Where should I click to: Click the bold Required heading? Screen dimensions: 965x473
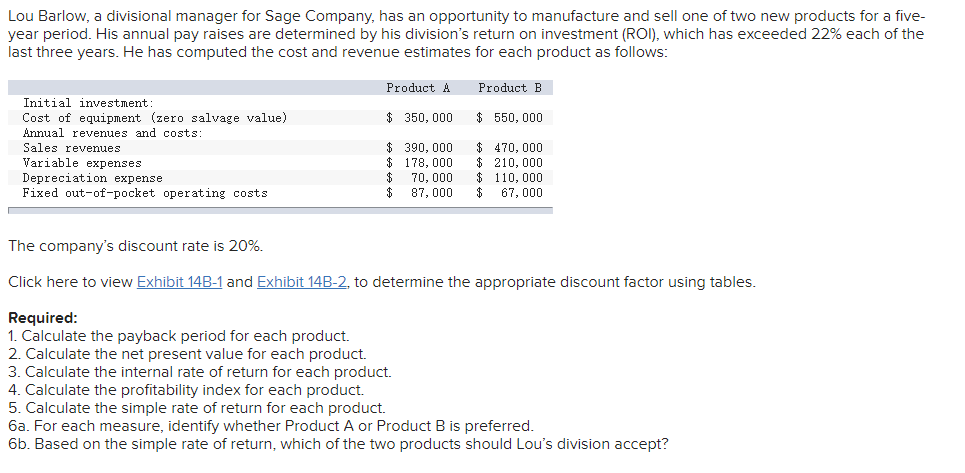tap(43, 318)
